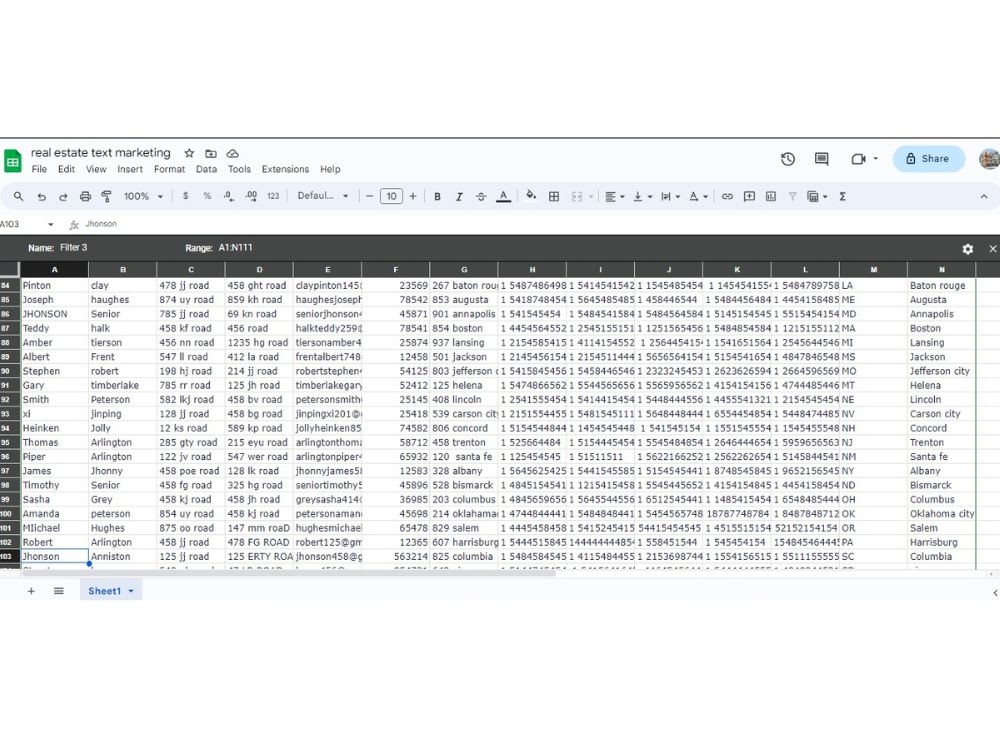1000x750 pixels.
Task: Click the horizontal scrollbar
Action: click(288, 573)
